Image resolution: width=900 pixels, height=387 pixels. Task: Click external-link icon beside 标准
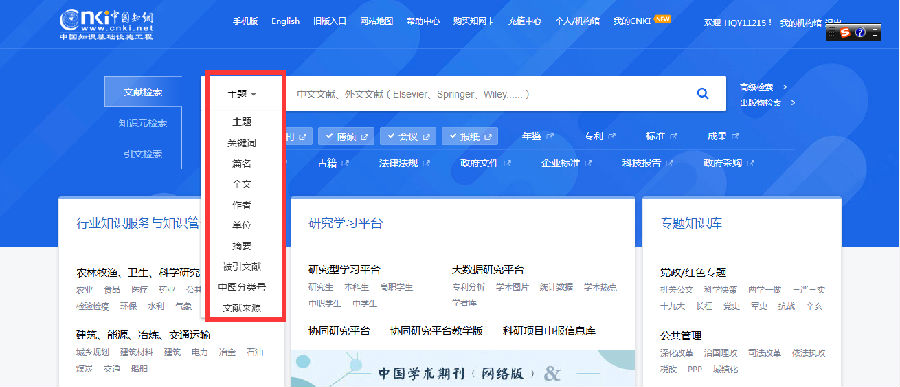tap(674, 137)
